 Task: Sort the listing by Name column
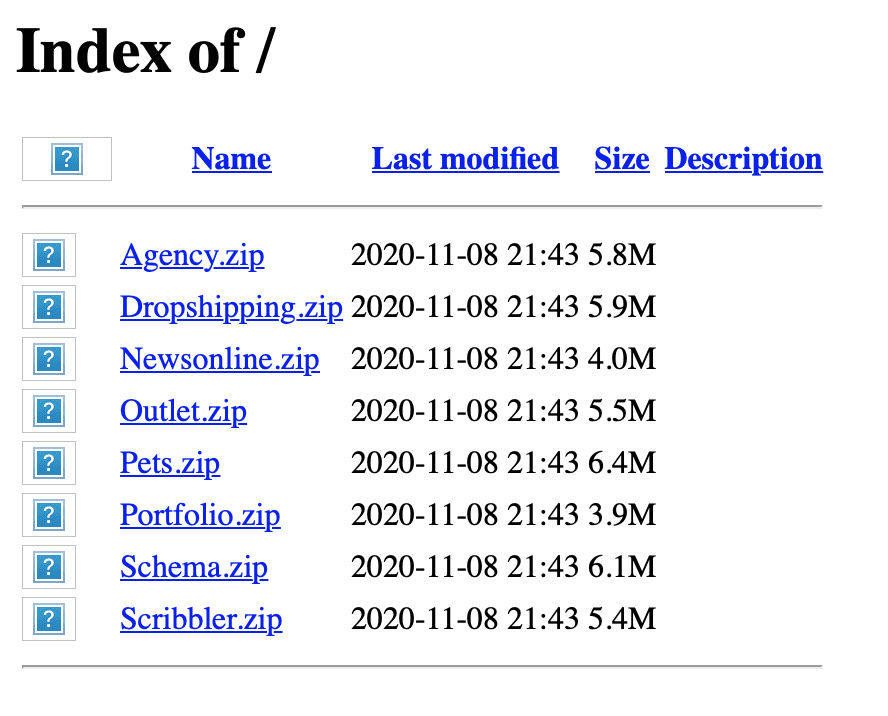[231, 159]
